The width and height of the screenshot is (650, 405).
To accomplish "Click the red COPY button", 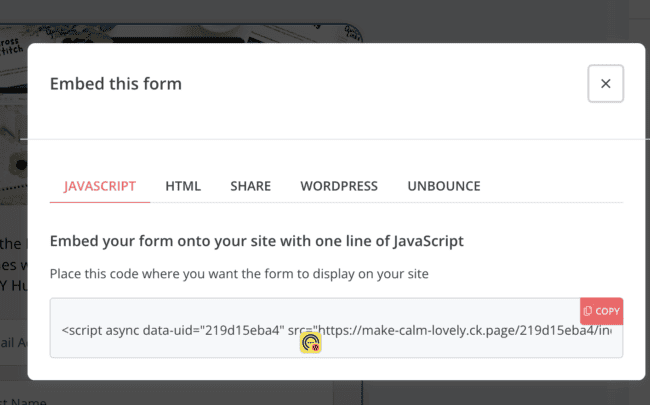I will pos(601,311).
